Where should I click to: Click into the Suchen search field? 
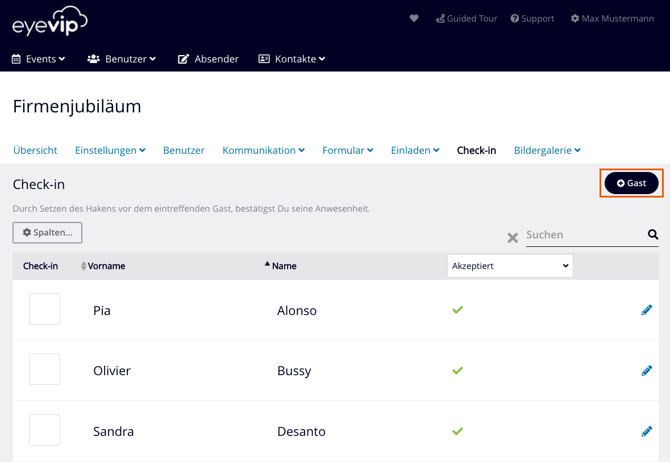coord(584,235)
